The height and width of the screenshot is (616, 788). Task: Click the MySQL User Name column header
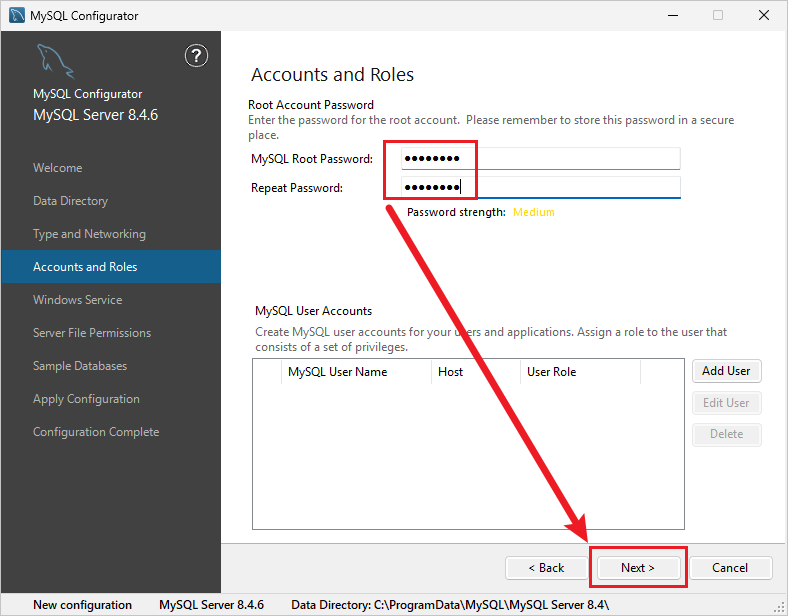tap(356, 372)
